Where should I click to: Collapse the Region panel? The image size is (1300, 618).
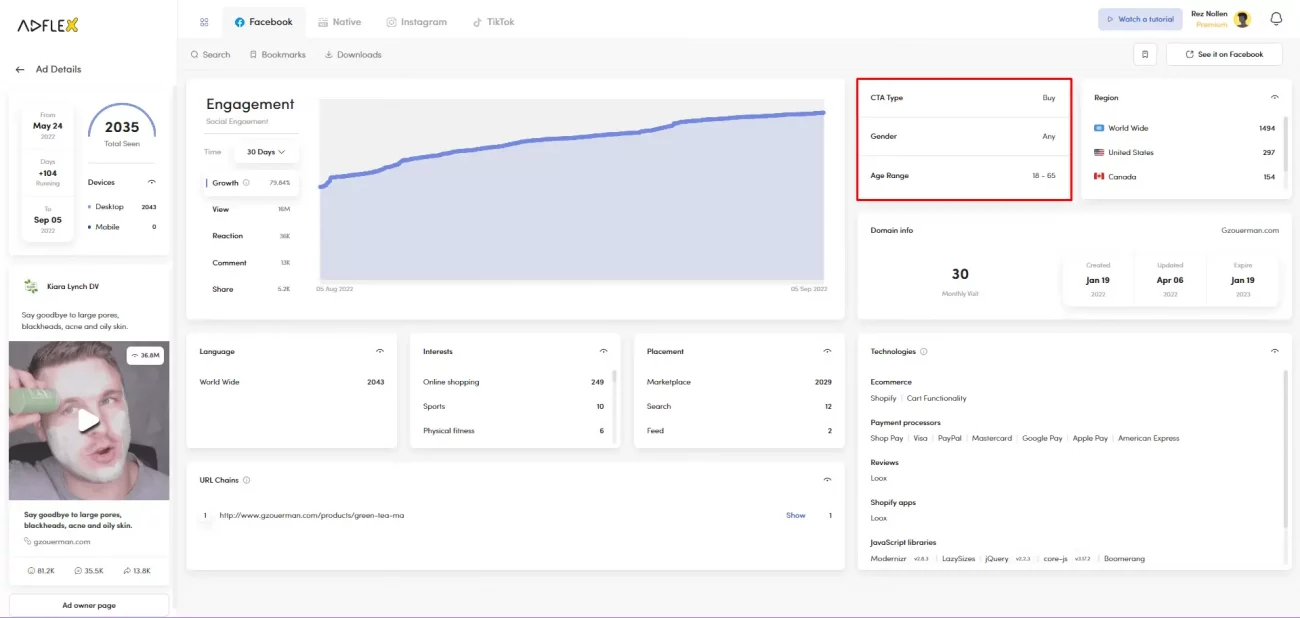[1274, 98]
